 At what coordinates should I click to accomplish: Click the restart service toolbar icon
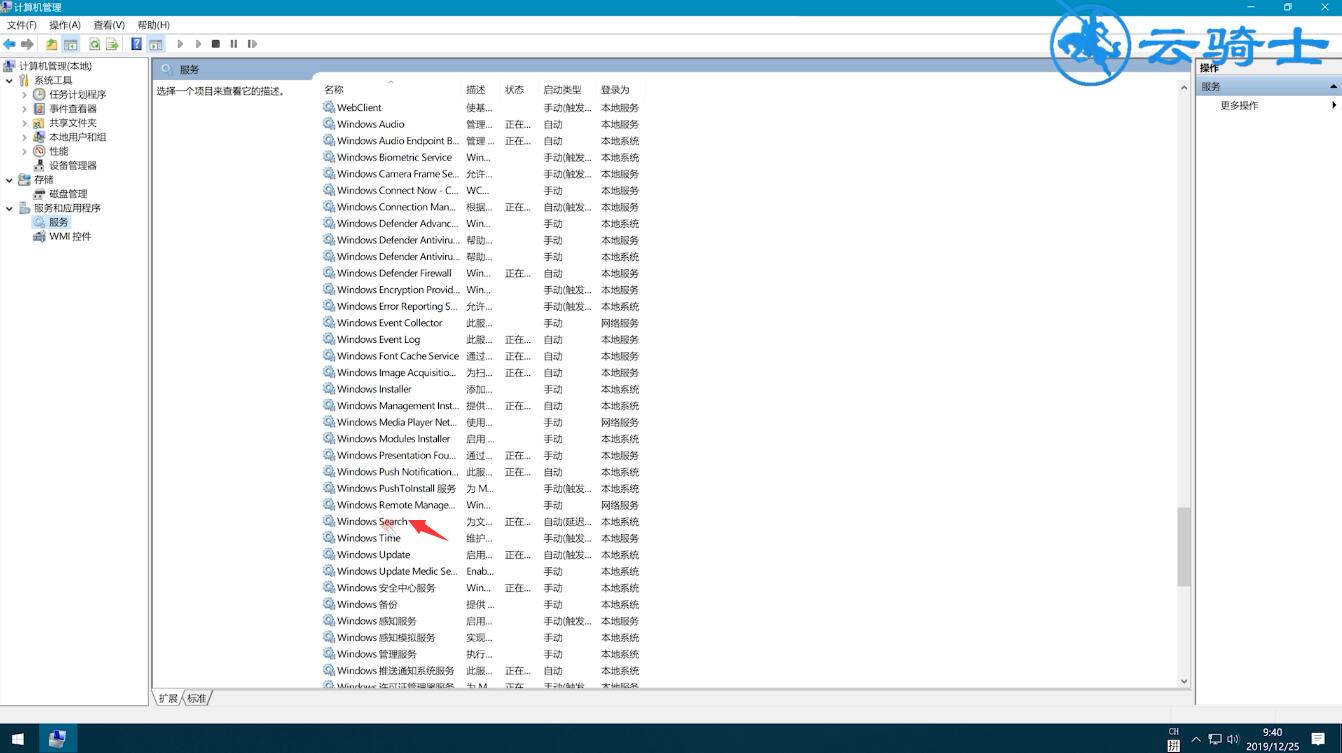pos(252,44)
